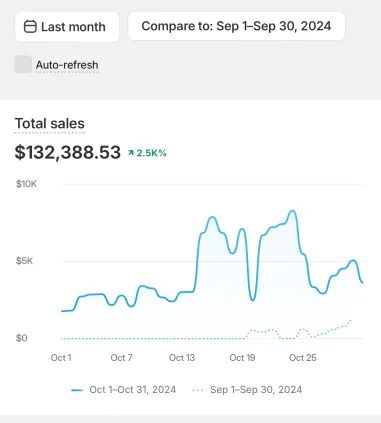Click the calendar icon in Last month button

(30, 27)
